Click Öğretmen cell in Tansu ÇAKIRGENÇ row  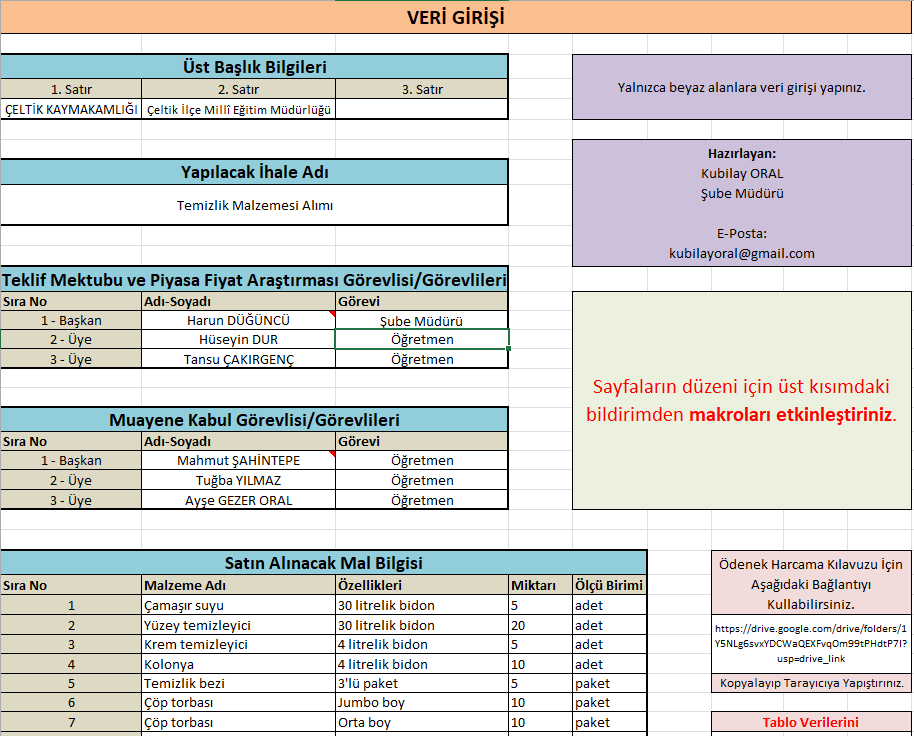tap(421, 359)
